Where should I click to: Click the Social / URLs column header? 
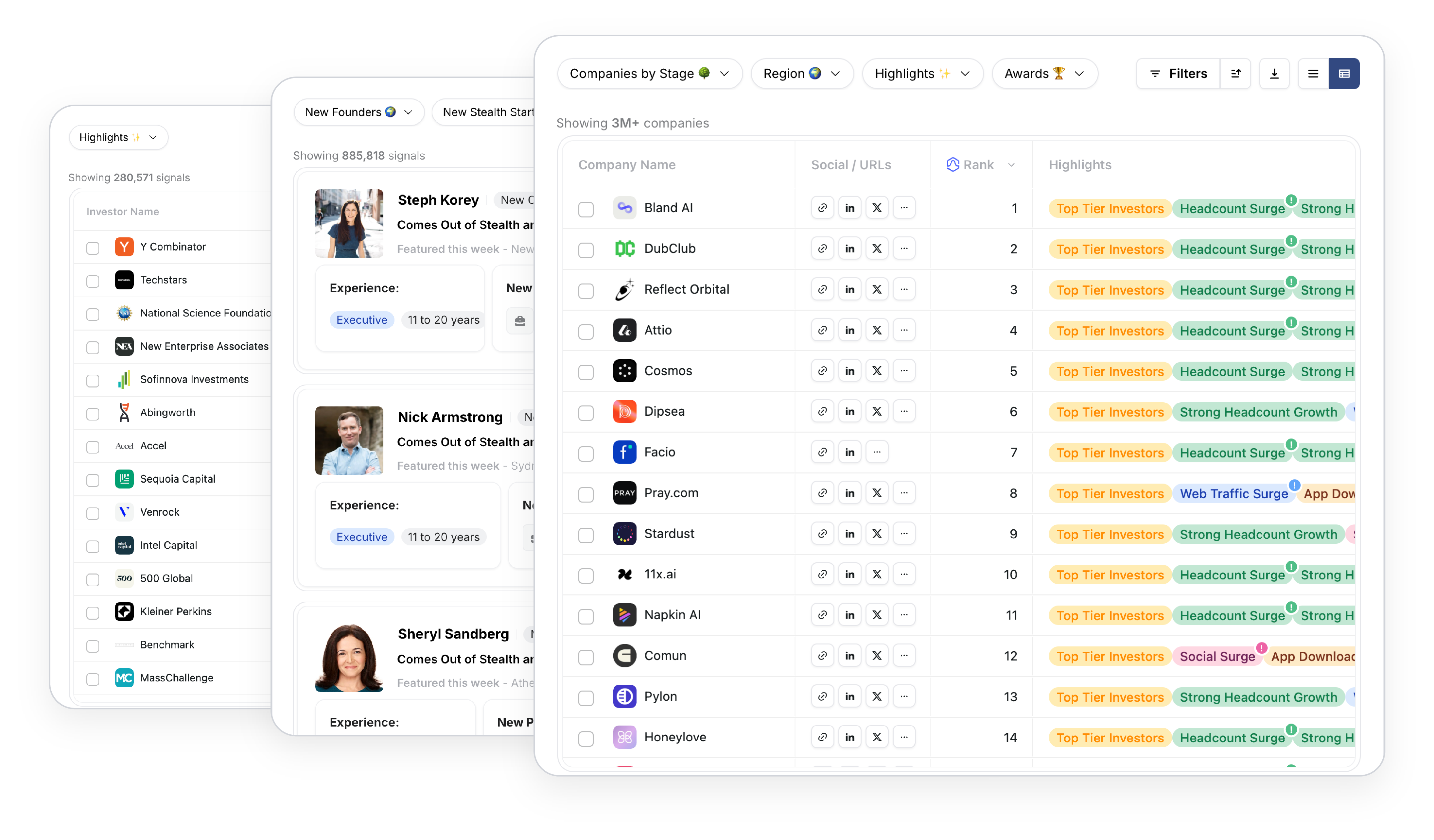pos(851,164)
